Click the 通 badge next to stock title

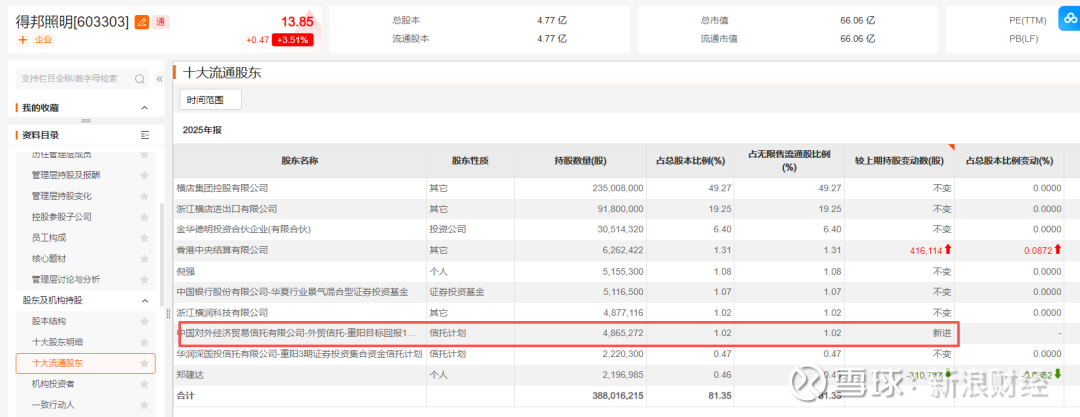(160, 22)
